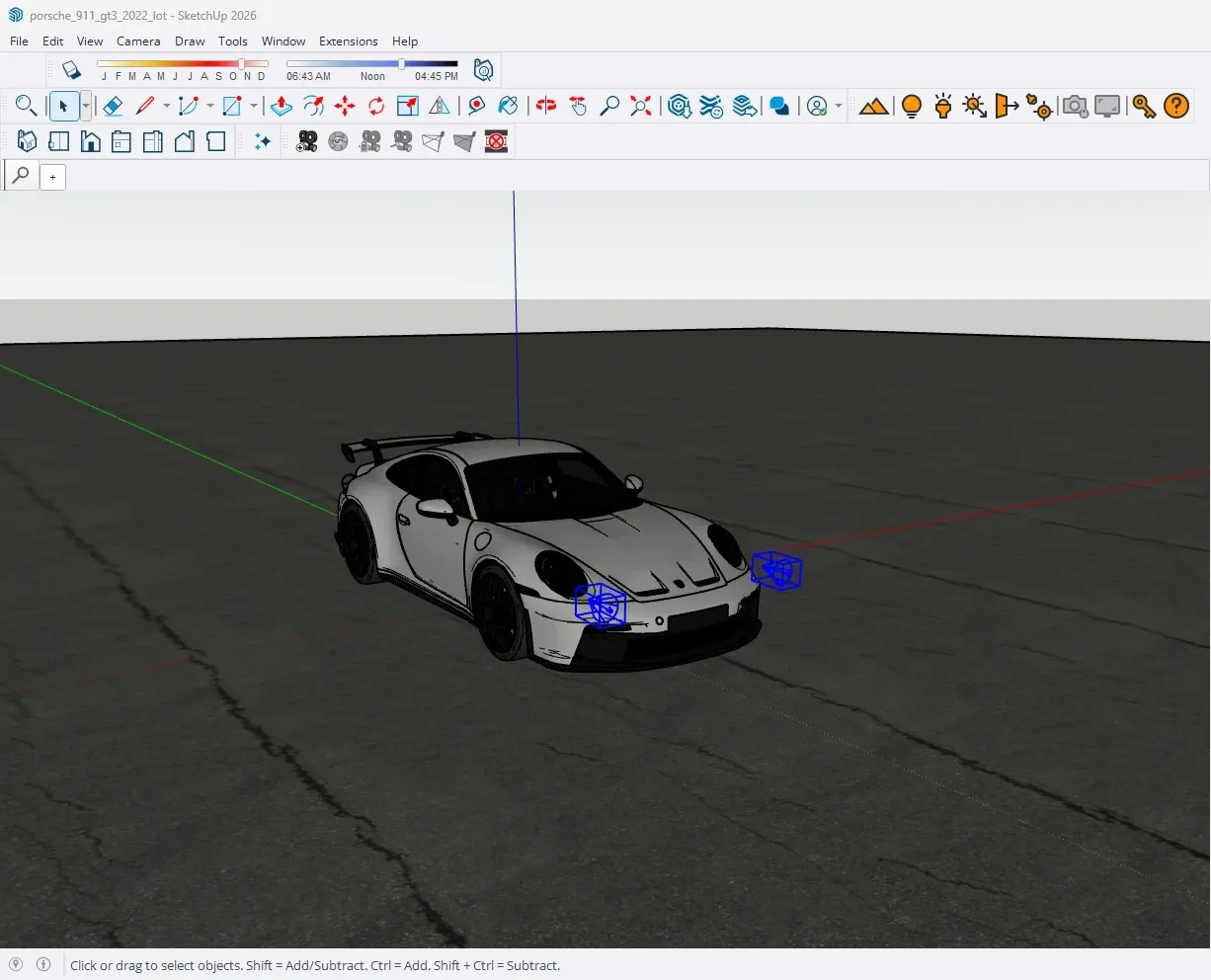1211x980 pixels.
Task: Click the Zoom Extents tool
Action: (641, 106)
